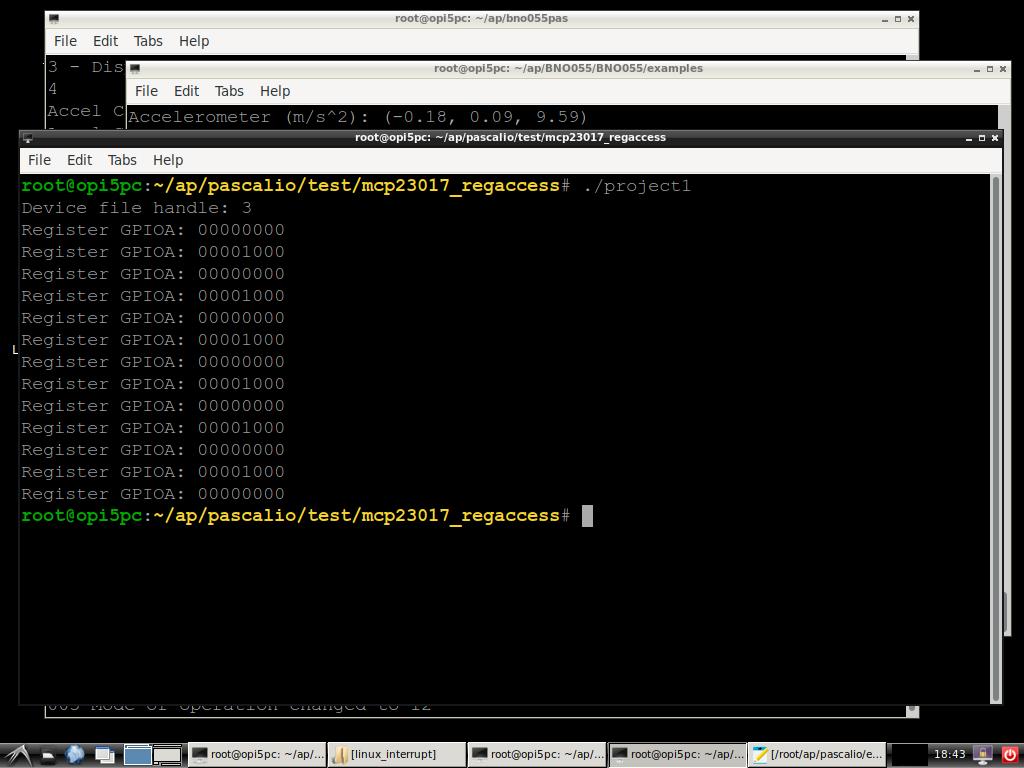Click the 'Device file handle: 3' line
1024x768 pixels.
(x=136, y=208)
